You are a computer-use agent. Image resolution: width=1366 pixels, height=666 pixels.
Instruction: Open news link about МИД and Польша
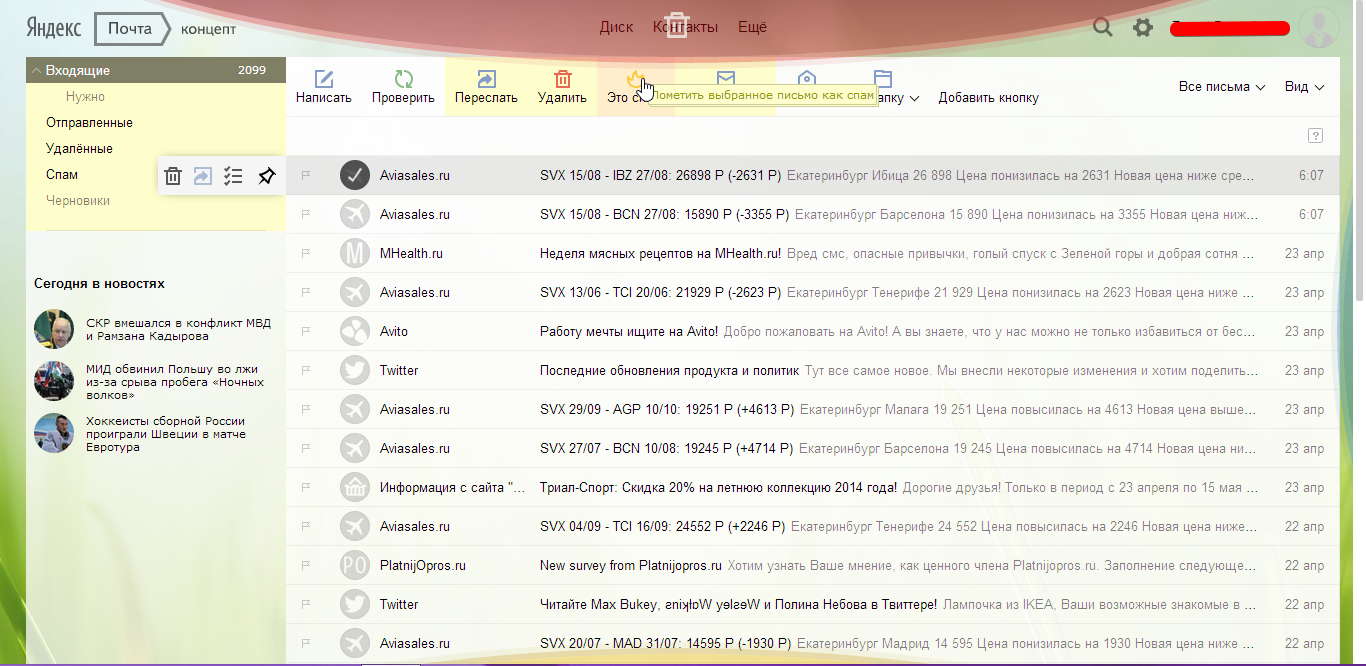point(175,381)
